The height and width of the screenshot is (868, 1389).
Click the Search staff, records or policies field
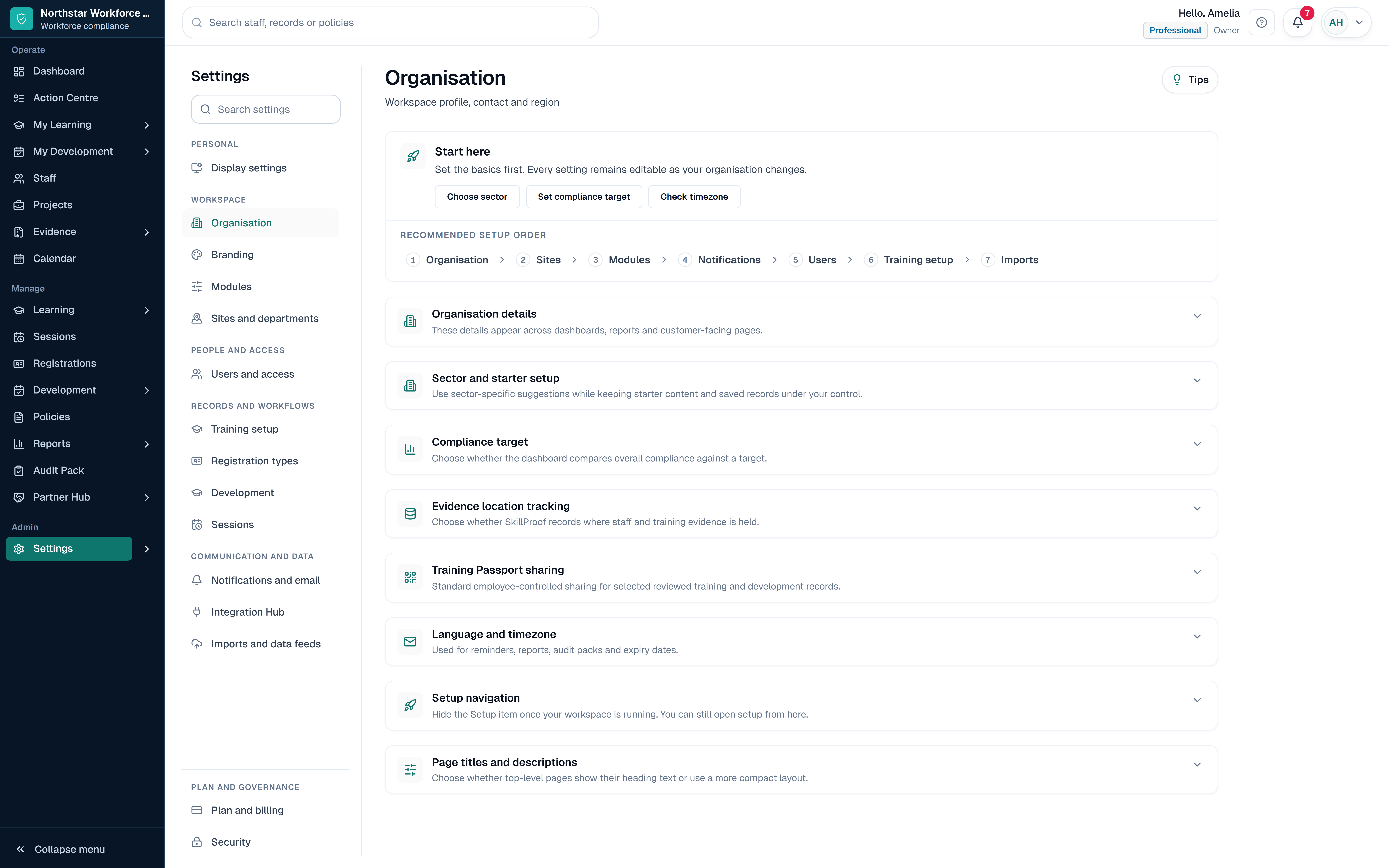pos(390,22)
